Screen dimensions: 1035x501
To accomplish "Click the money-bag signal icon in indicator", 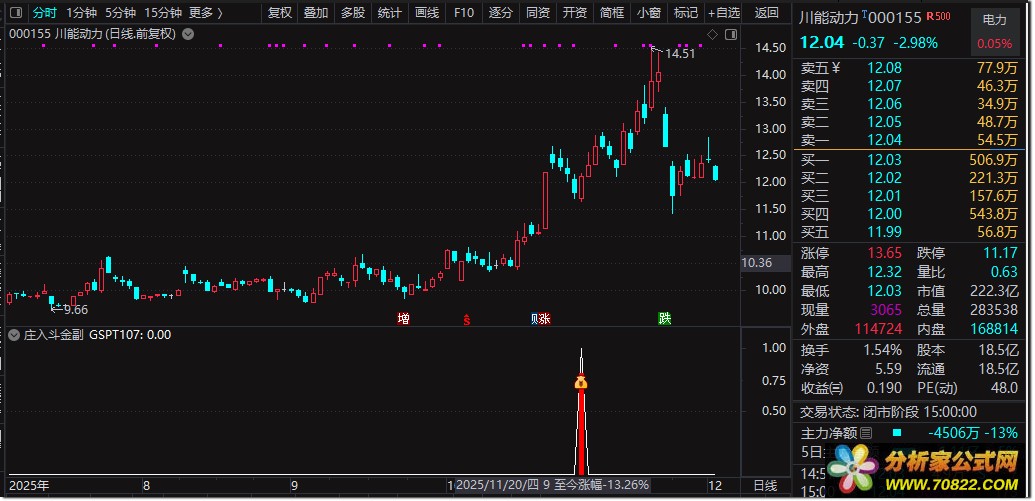I will [x=581, y=382].
